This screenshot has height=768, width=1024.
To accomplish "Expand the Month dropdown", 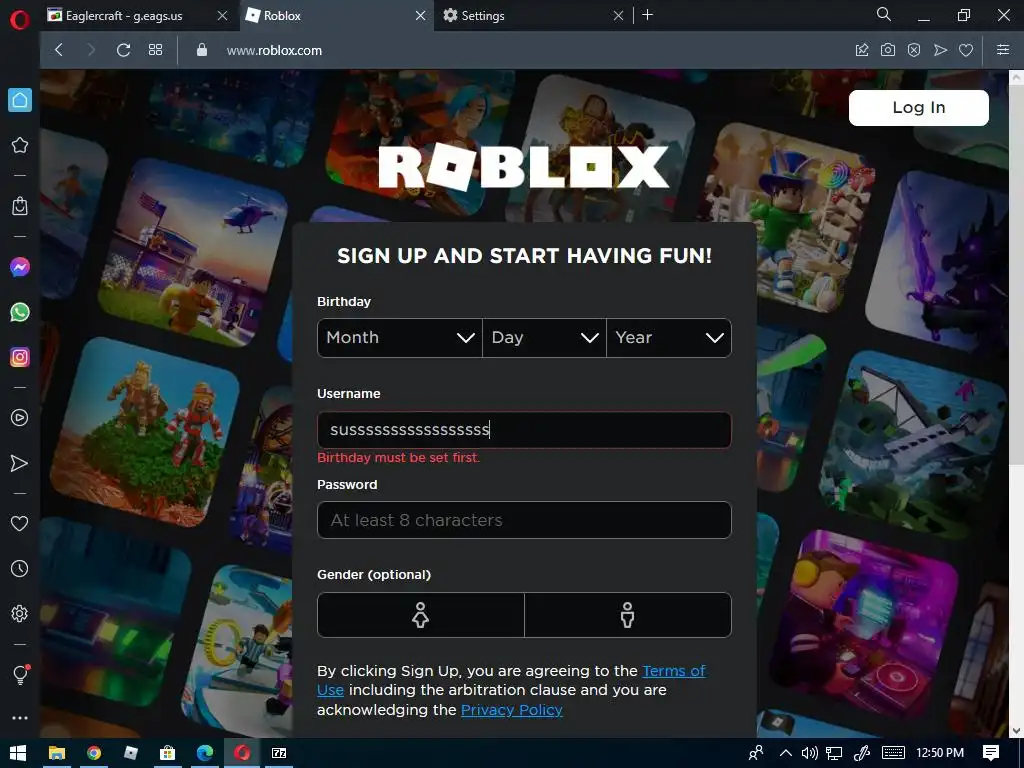I will (x=400, y=338).
